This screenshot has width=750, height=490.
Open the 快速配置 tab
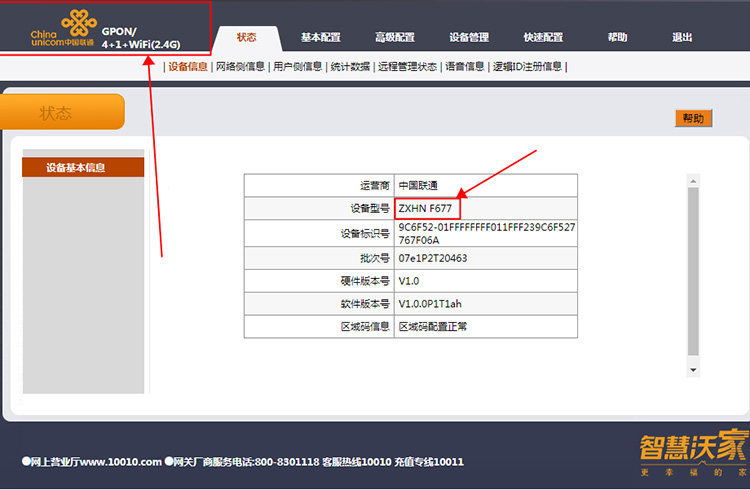[x=543, y=37]
